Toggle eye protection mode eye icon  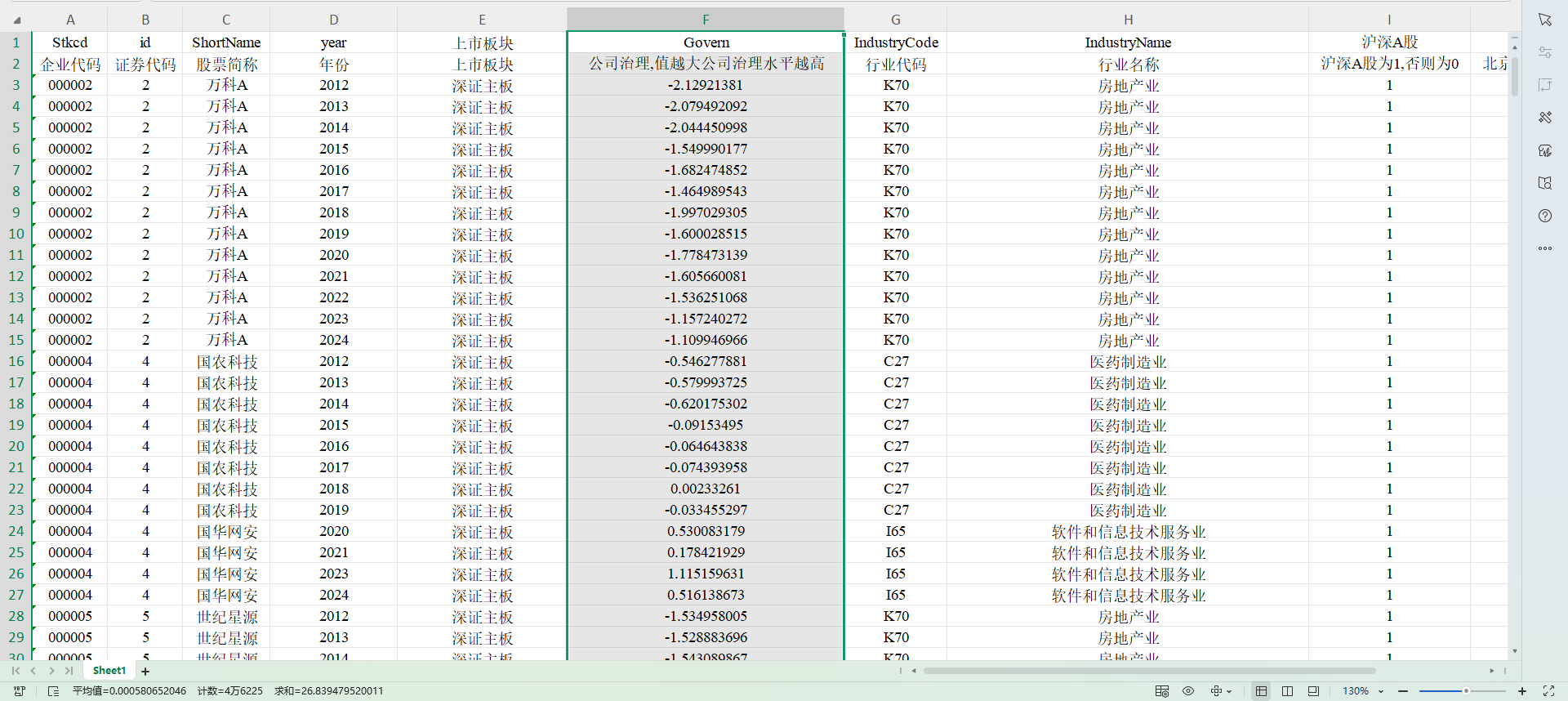pyautogui.click(x=1188, y=691)
